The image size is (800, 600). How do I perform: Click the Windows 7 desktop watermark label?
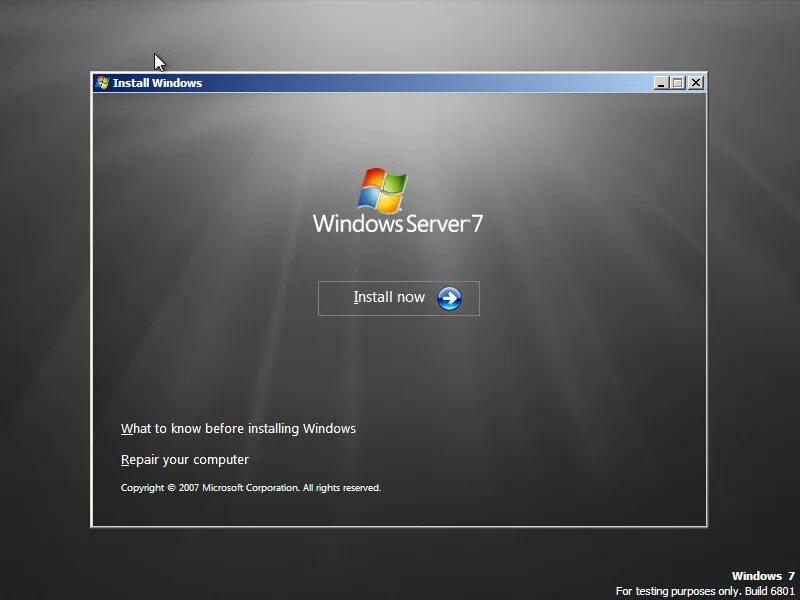coord(763,576)
